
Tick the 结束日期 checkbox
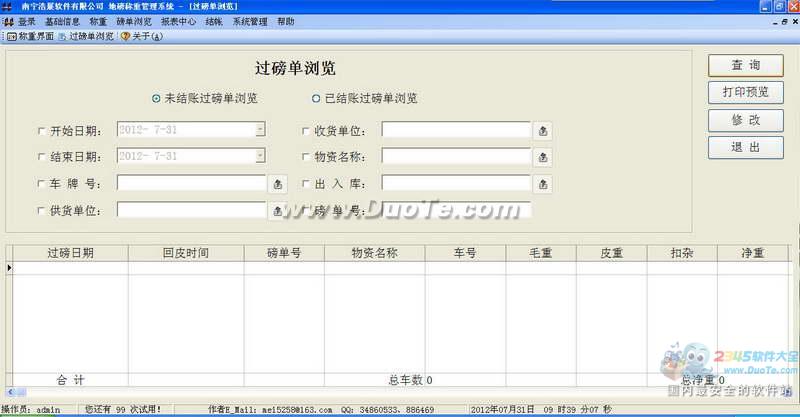point(41,157)
